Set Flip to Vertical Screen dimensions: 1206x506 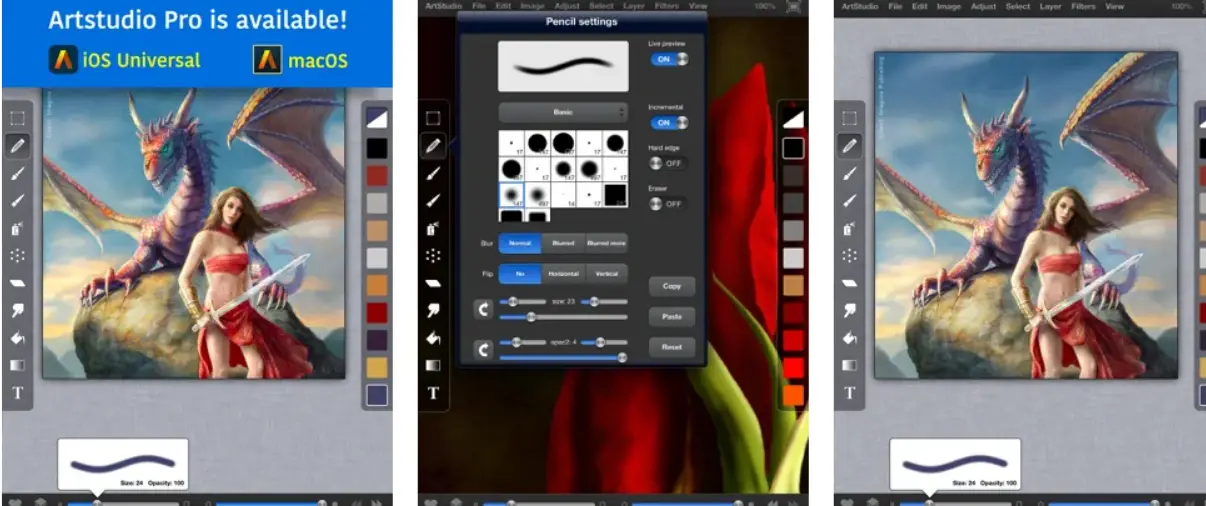(606, 273)
